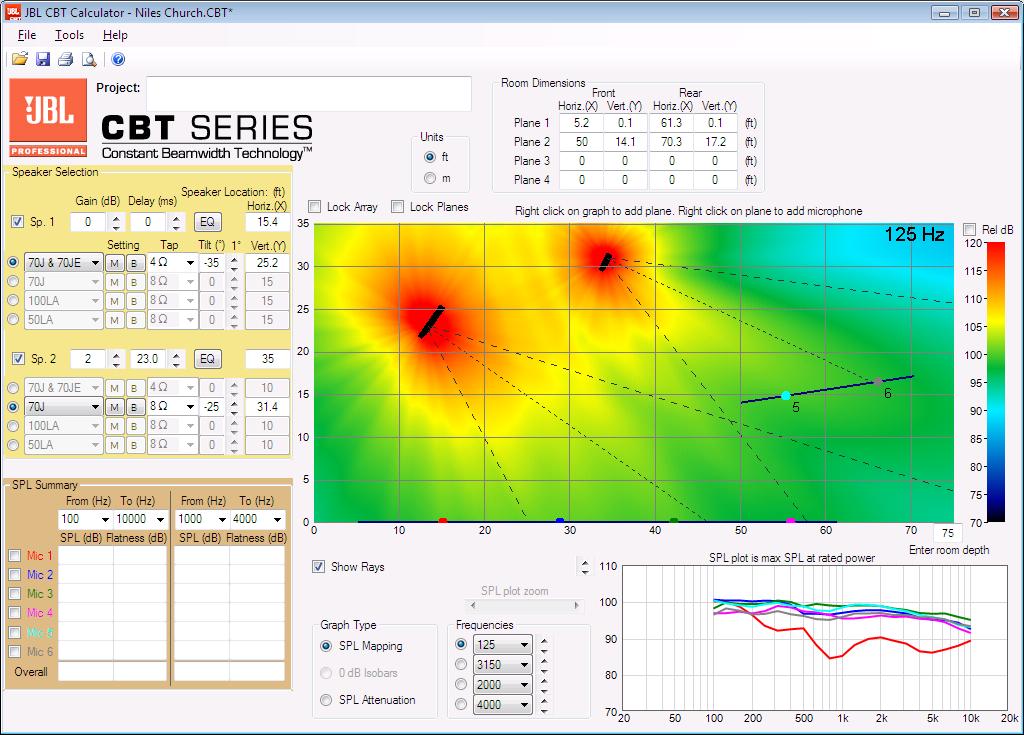Click the SPL plot zoom slider
1024x735 pixels.
coord(524,606)
